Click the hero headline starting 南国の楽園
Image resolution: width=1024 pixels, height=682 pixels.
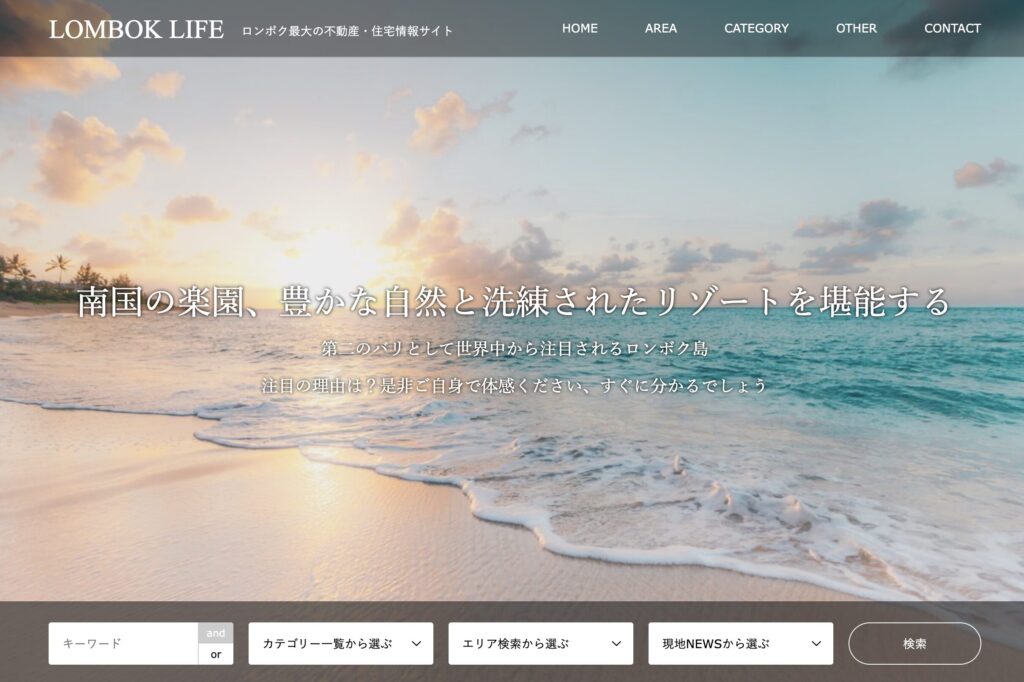click(x=512, y=302)
